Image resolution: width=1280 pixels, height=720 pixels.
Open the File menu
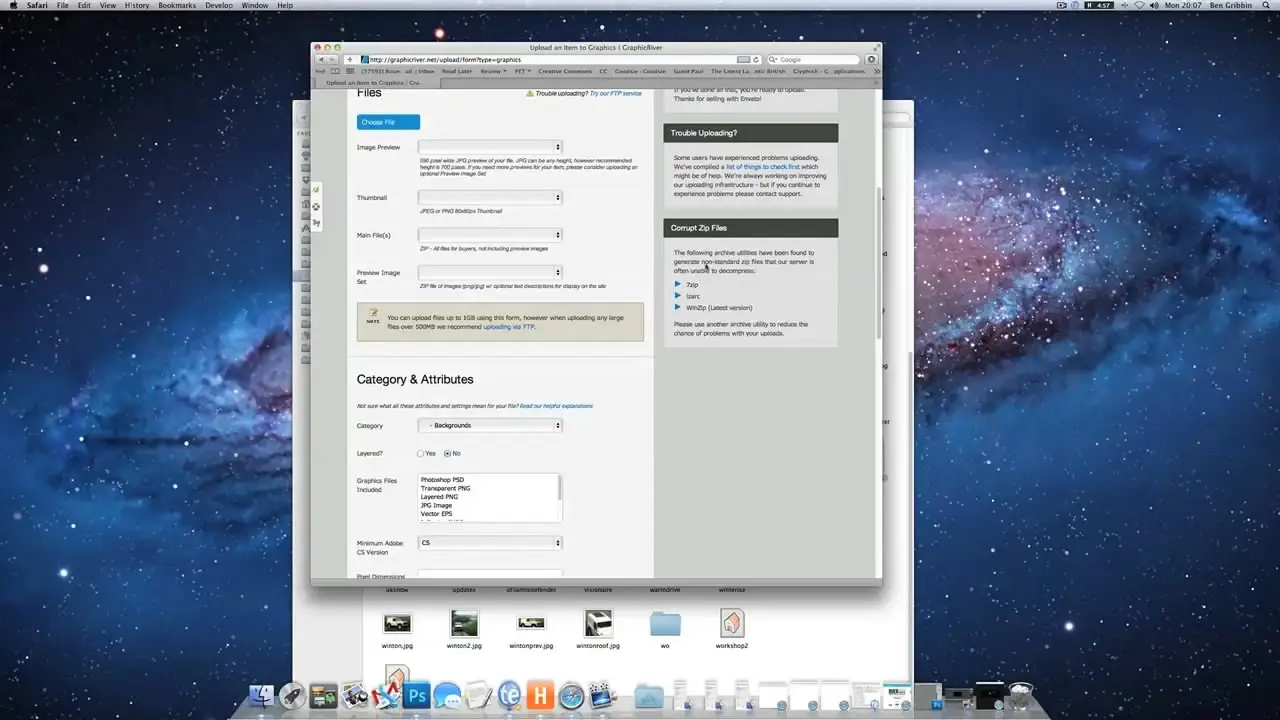pyautogui.click(x=63, y=5)
